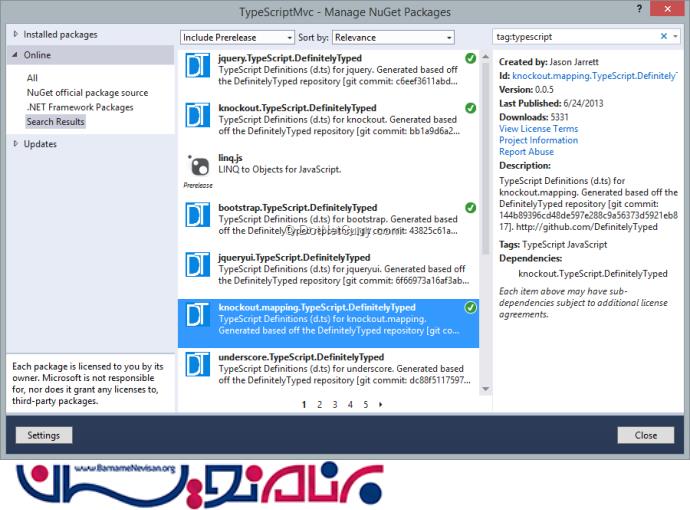The height and width of the screenshot is (510, 690).
Task: Click the Report Abuse link
Action: click(x=526, y=151)
